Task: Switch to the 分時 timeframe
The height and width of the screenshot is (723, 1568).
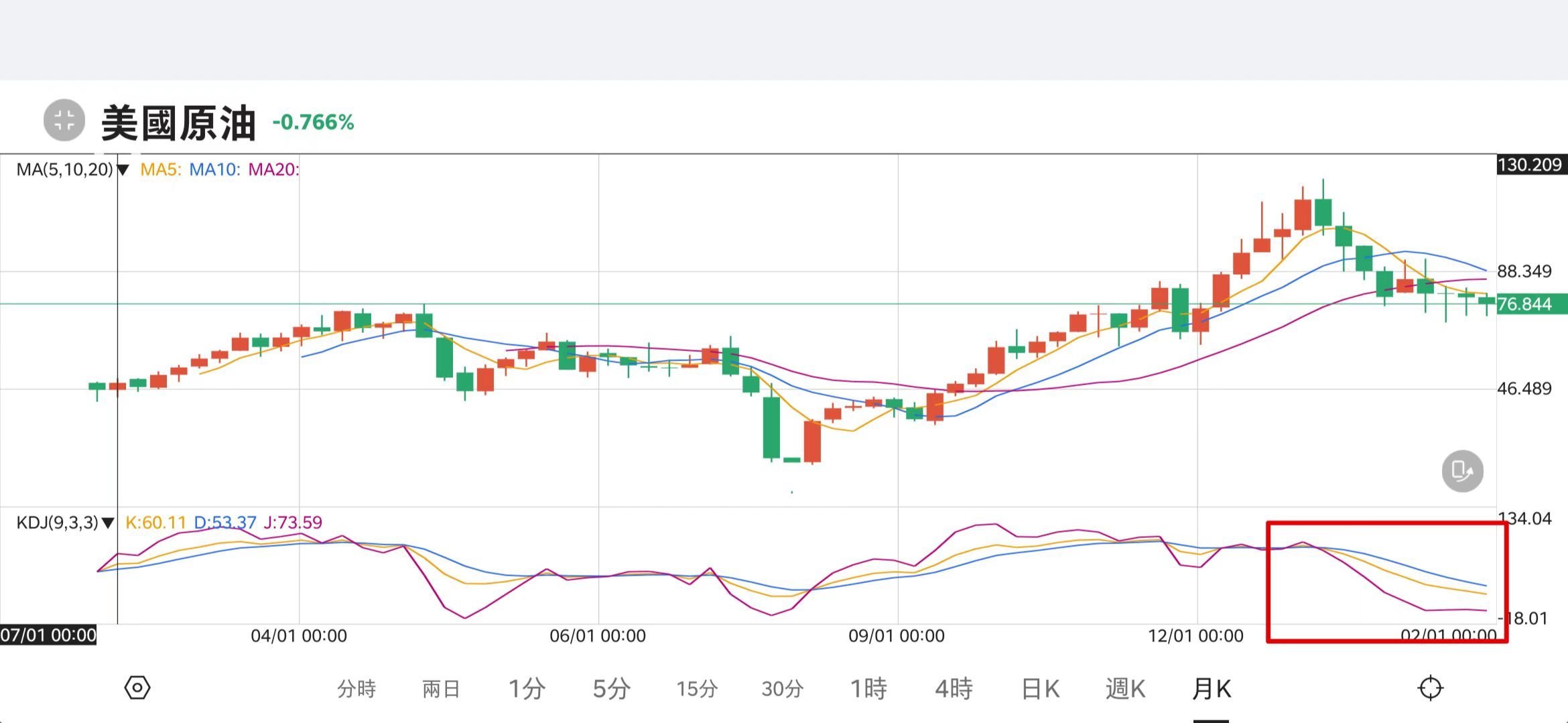Action: 356,689
